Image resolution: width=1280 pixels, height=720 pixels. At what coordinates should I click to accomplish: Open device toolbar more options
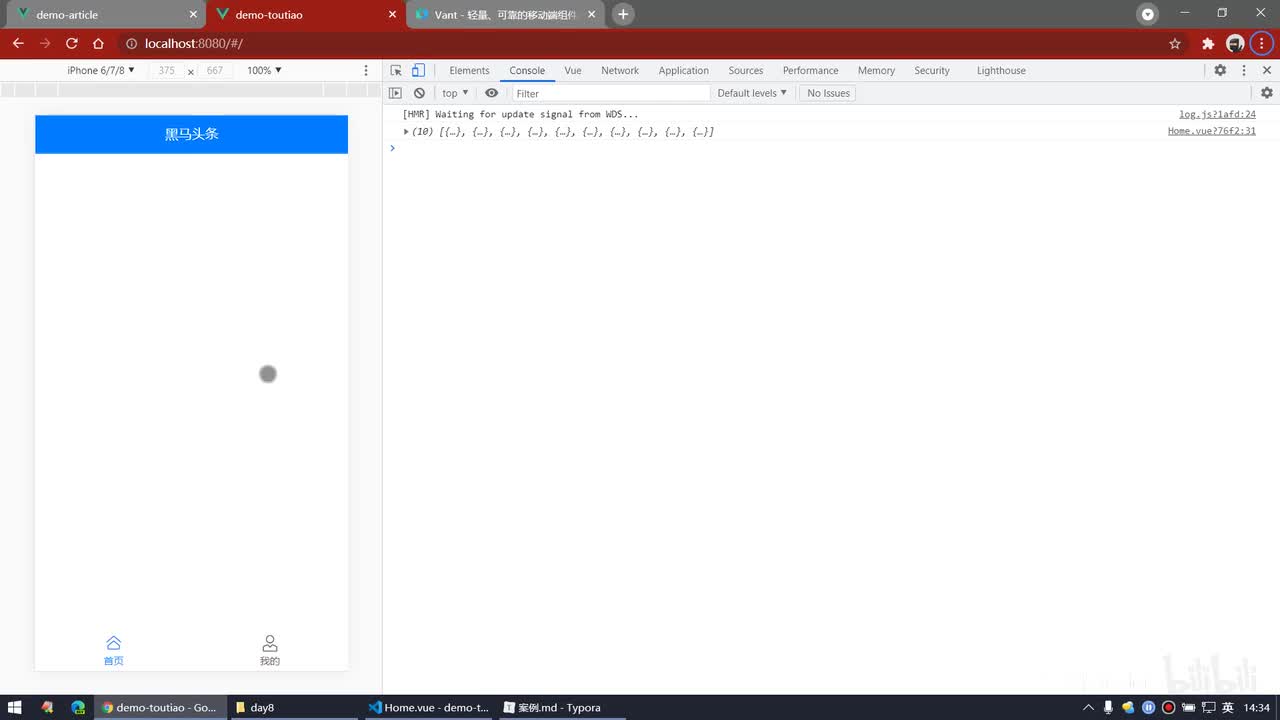(366, 70)
